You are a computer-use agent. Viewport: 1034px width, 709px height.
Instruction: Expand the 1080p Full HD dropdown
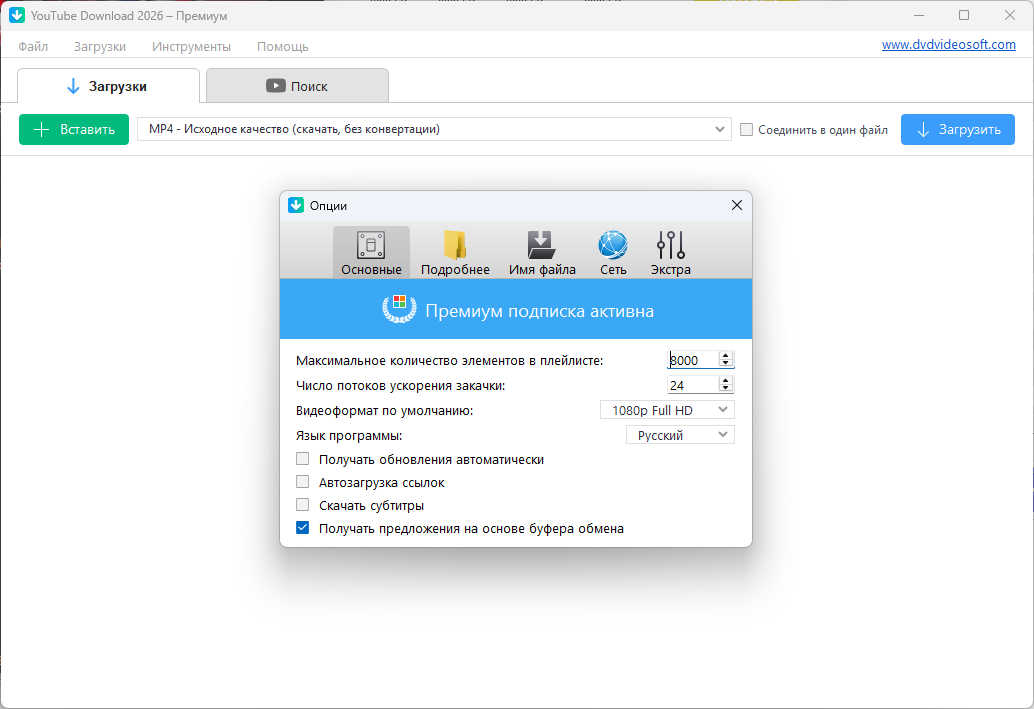[667, 410]
